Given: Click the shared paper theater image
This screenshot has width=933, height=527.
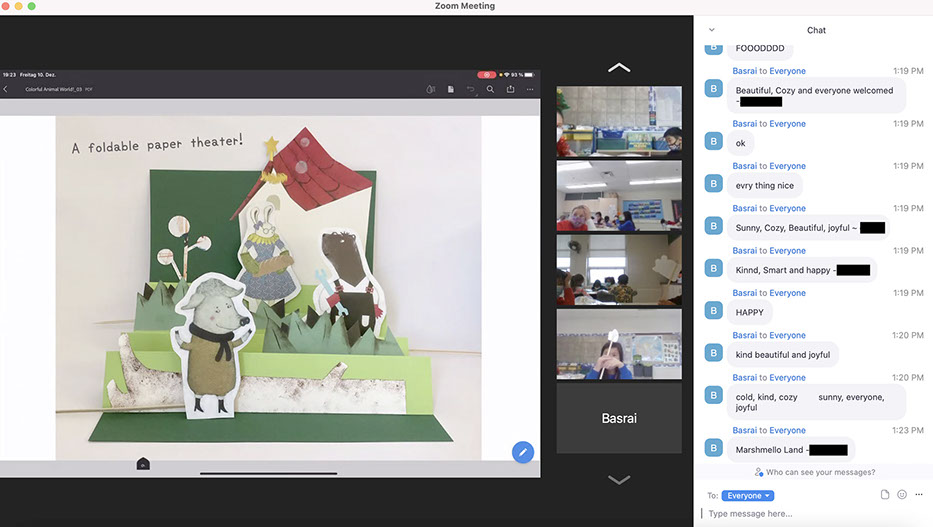Looking at the screenshot, I should click(x=268, y=288).
